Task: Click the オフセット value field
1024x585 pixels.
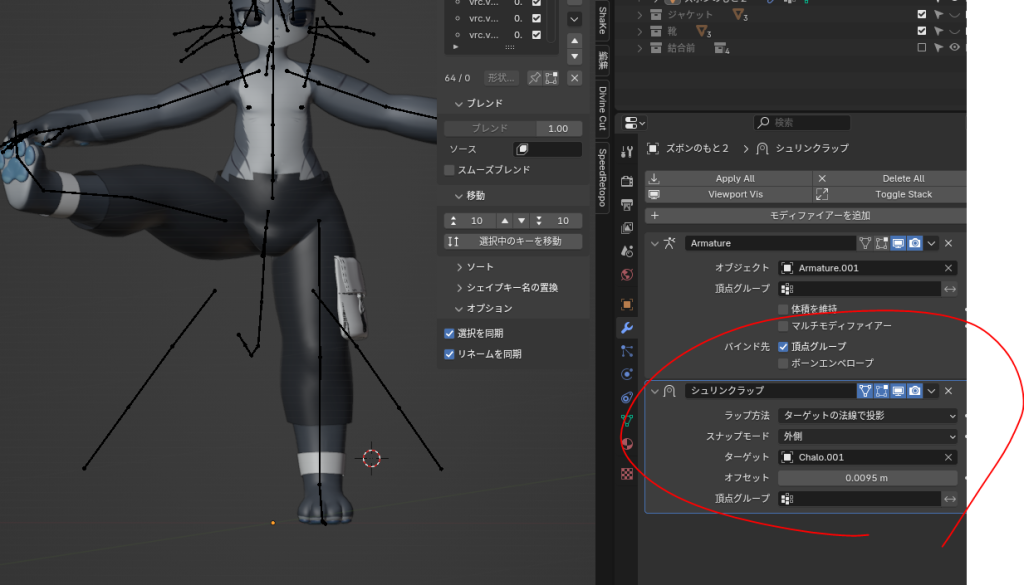Action: click(x=867, y=478)
